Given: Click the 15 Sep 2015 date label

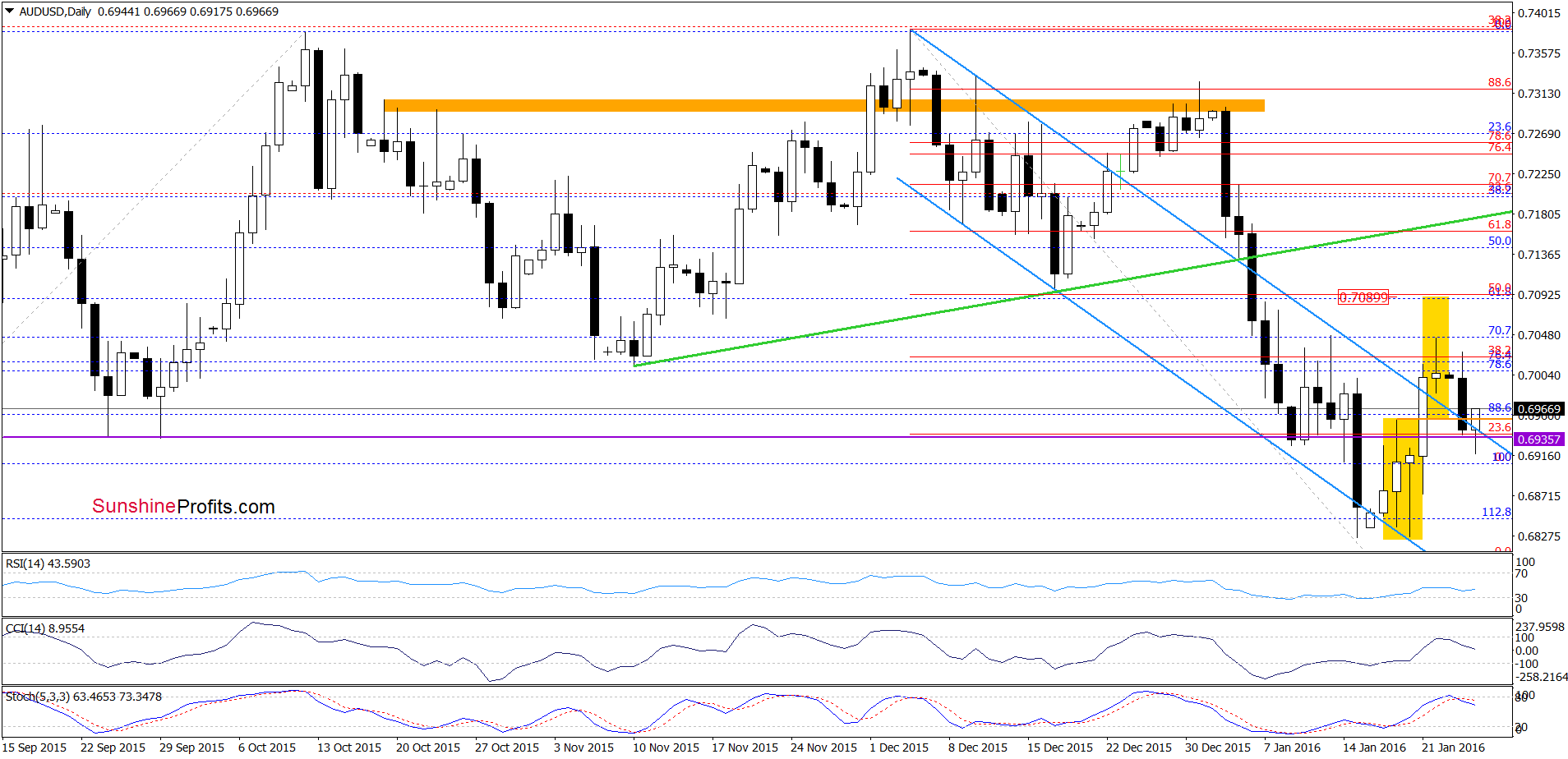Looking at the screenshot, I should [35, 747].
